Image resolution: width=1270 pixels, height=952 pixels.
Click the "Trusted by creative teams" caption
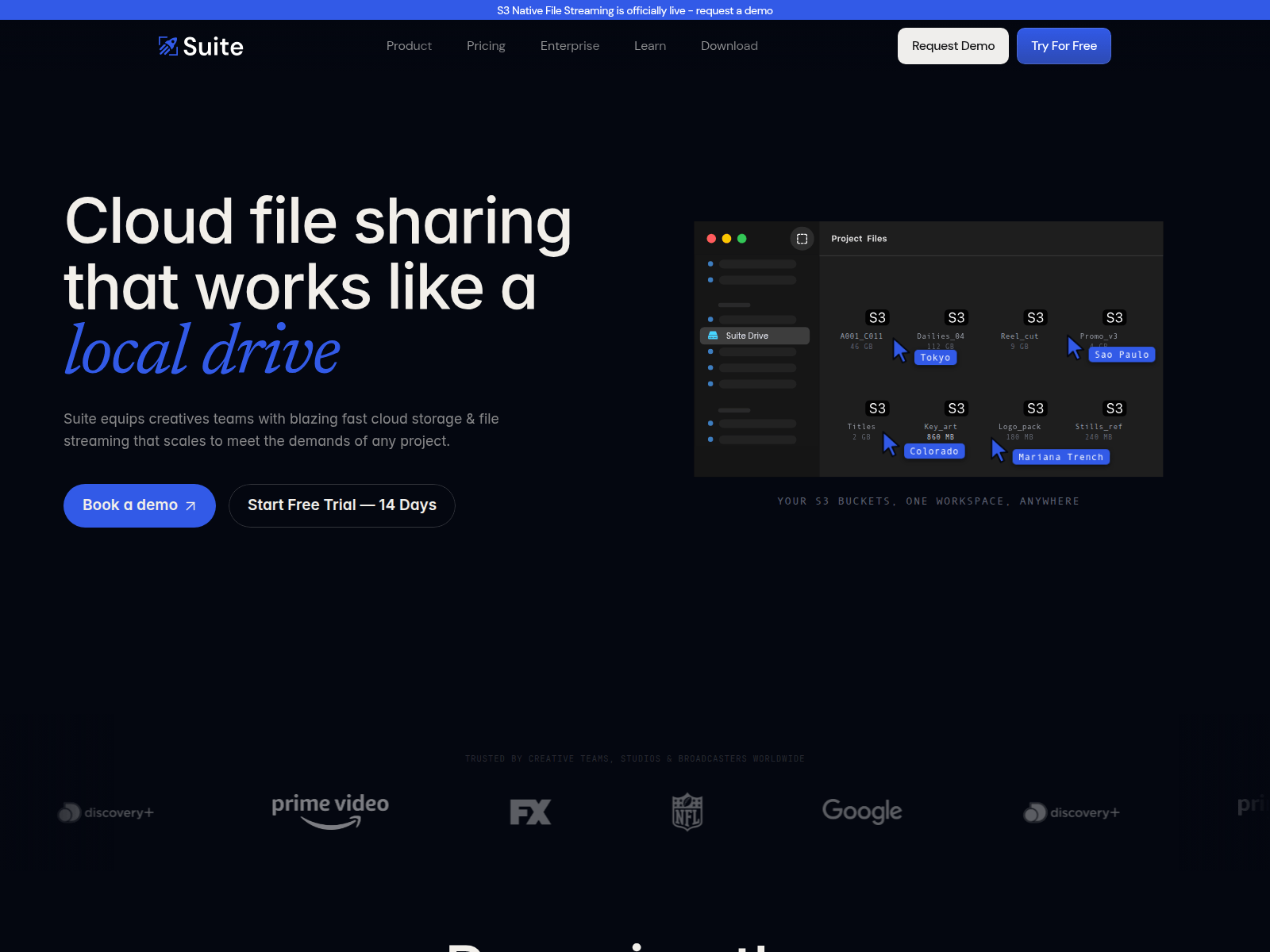[x=635, y=759]
